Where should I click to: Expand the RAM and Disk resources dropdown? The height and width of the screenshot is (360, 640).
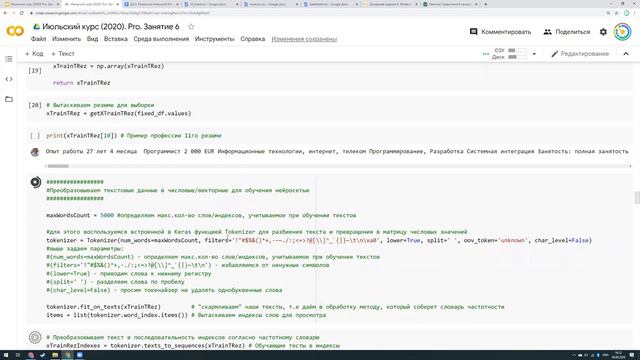(534, 54)
